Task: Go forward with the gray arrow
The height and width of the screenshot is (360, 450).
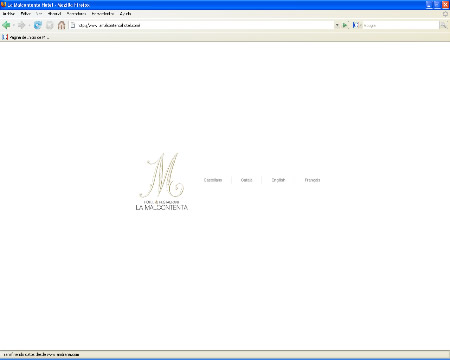Action: (x=21, y=25)
